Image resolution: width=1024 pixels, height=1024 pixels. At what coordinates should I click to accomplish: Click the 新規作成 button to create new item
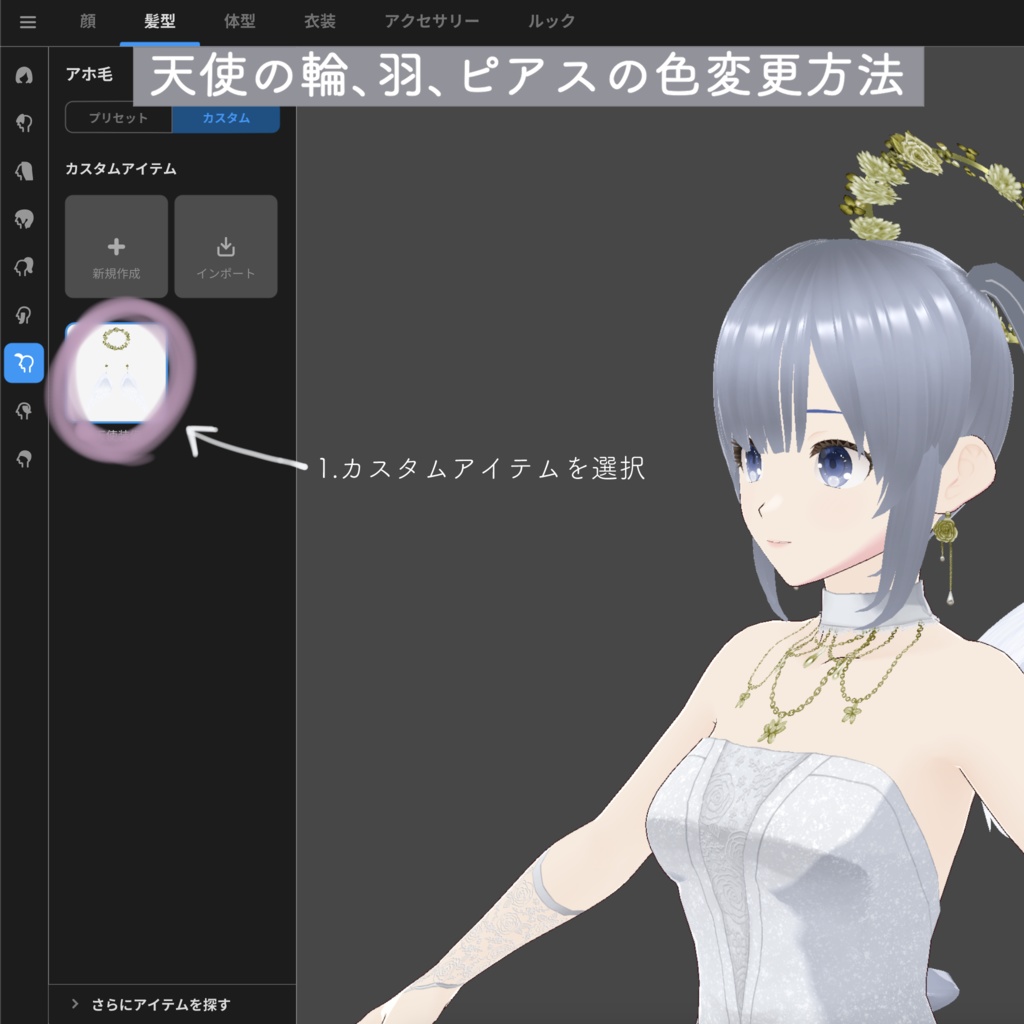coord(116,246)
